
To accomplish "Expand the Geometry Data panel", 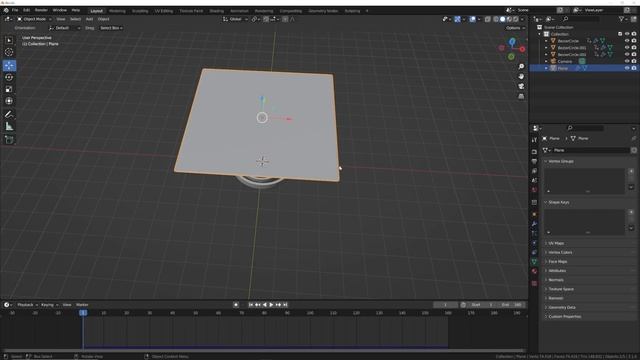I will click(562, 307).
